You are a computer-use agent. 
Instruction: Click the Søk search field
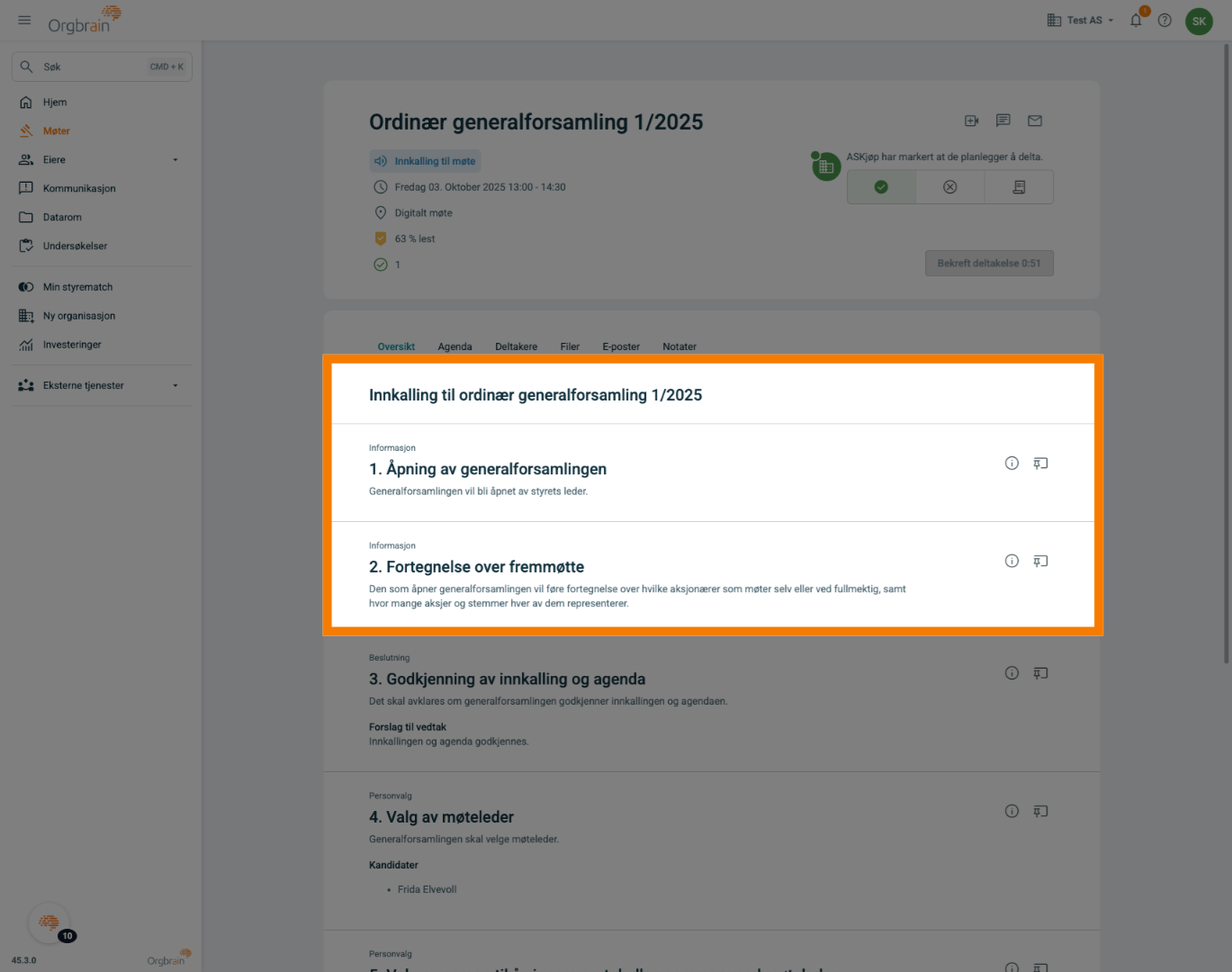tap(90, 67)
